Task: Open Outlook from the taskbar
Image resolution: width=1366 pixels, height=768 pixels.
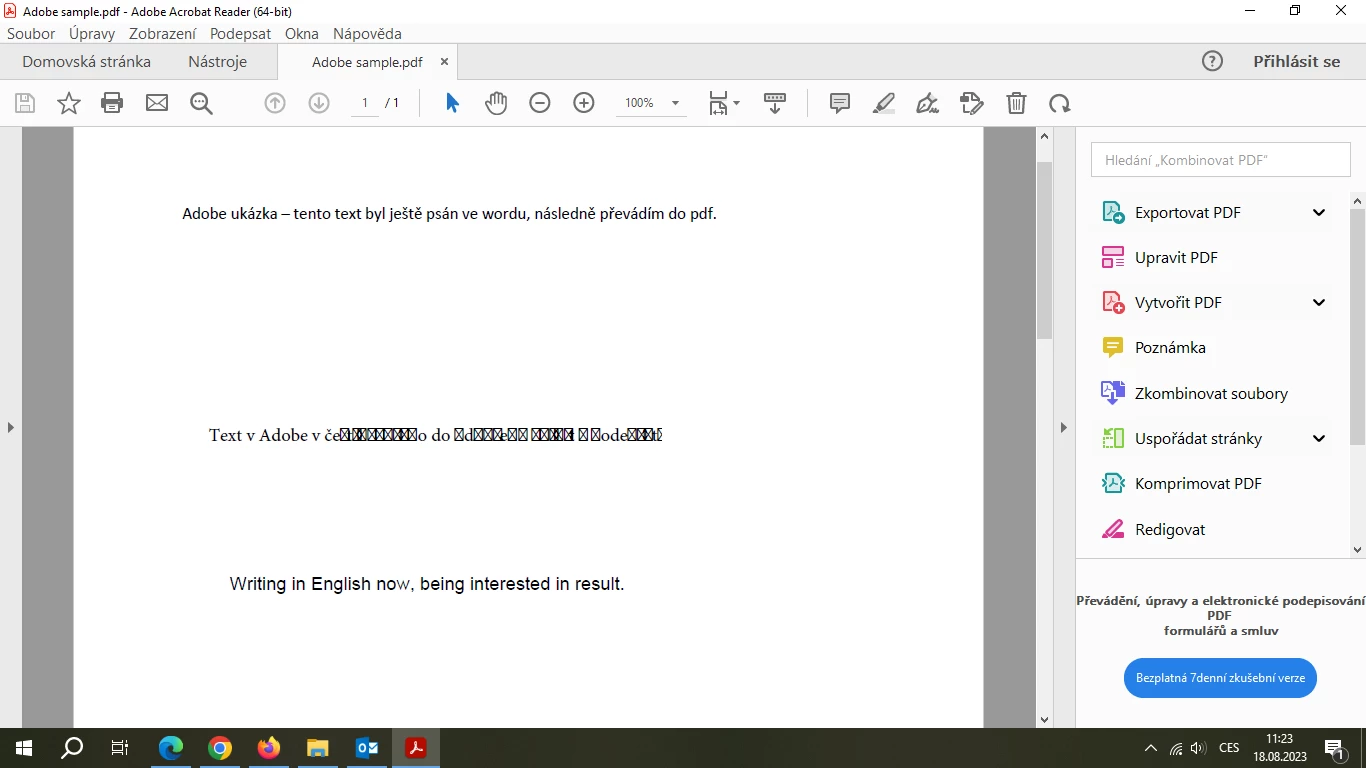Action: [x=367, y=748]
